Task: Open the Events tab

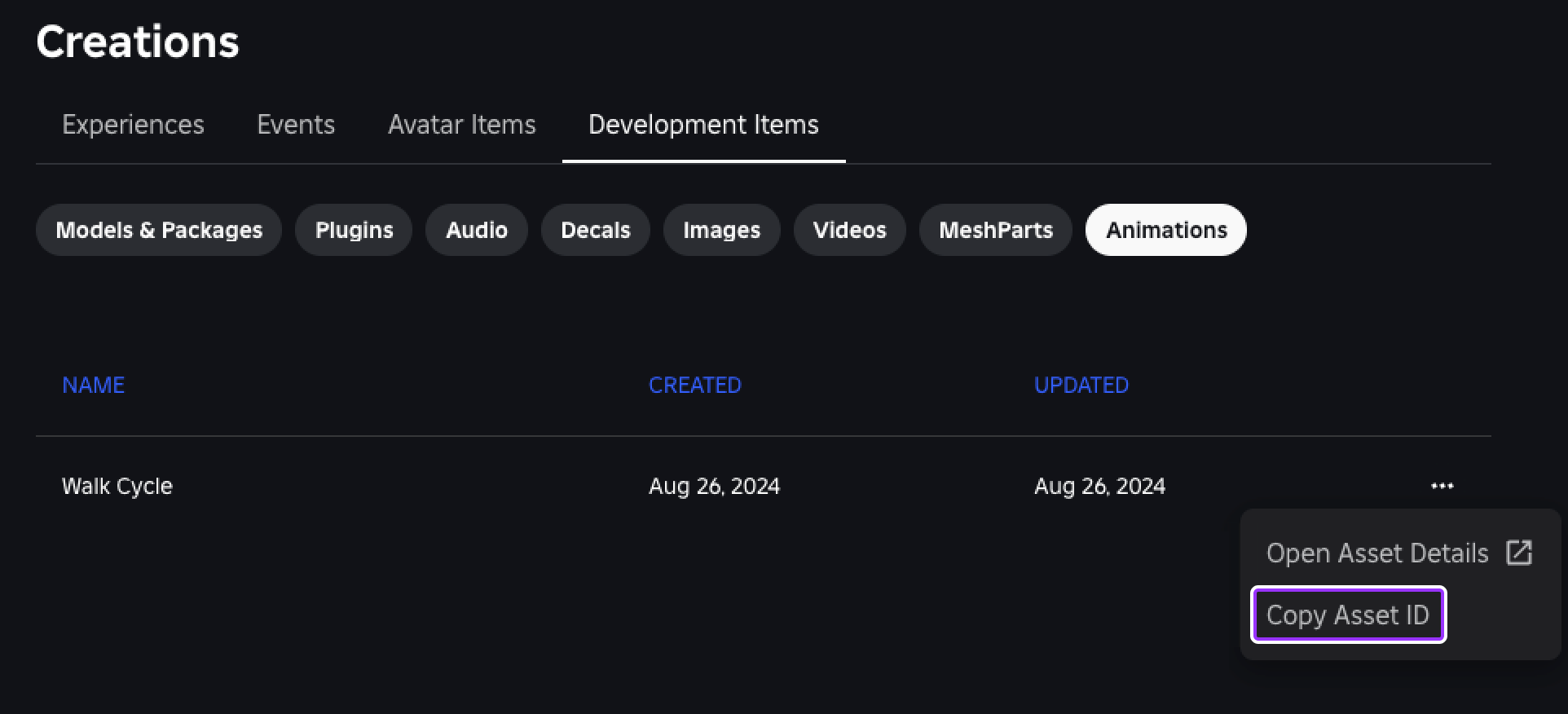Action: point(296,125)
